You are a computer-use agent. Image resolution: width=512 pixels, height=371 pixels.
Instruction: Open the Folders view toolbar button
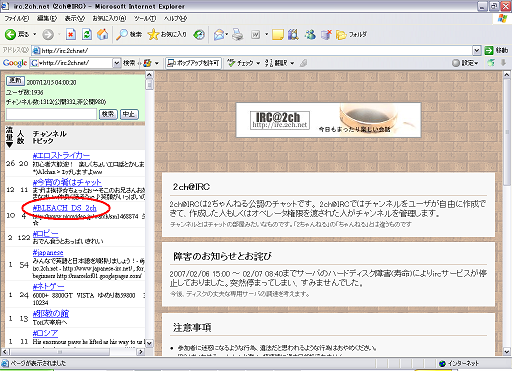[x=351, y=34]
